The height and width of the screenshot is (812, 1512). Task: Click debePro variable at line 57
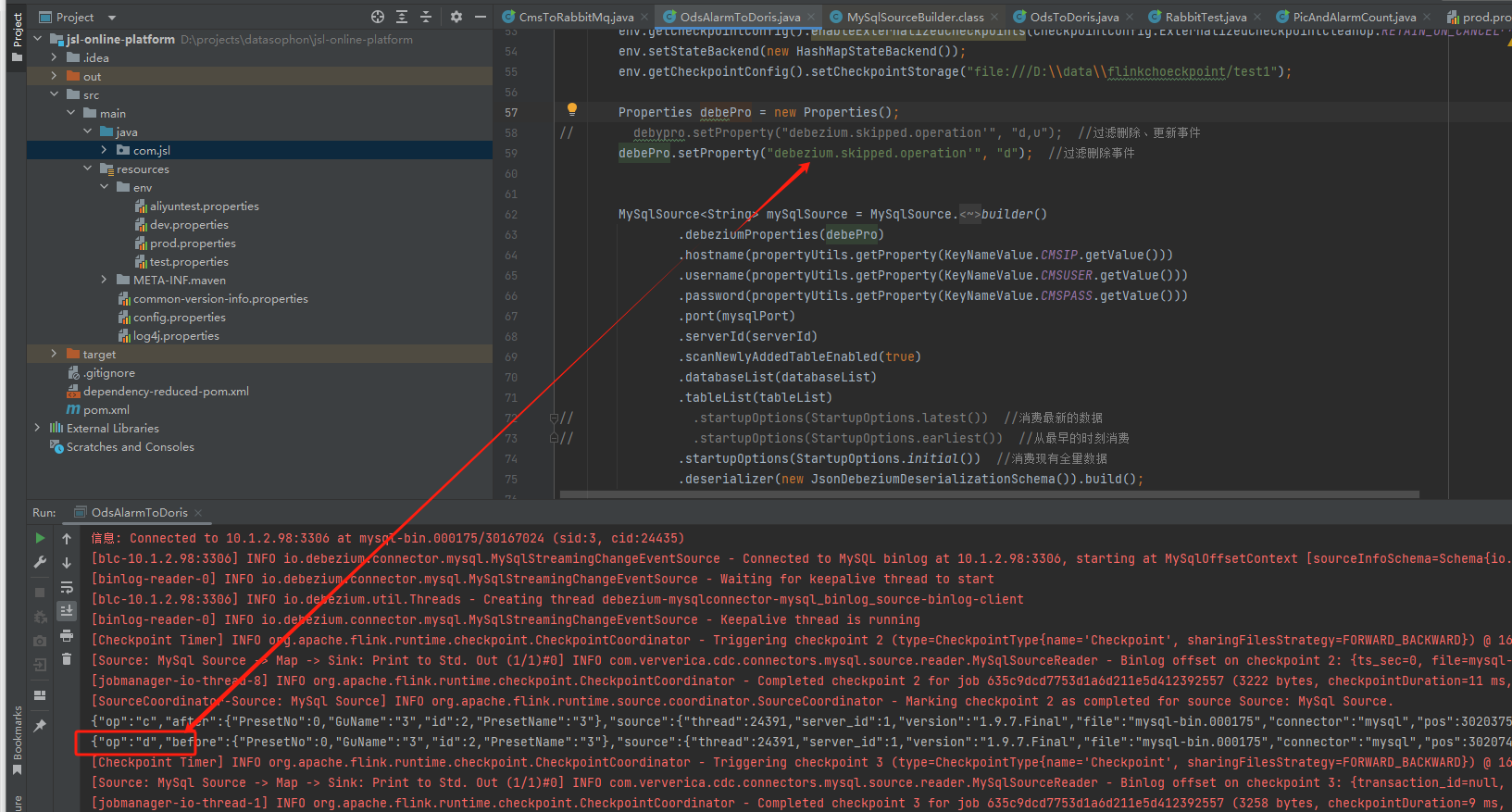click(x=725, y=113)
